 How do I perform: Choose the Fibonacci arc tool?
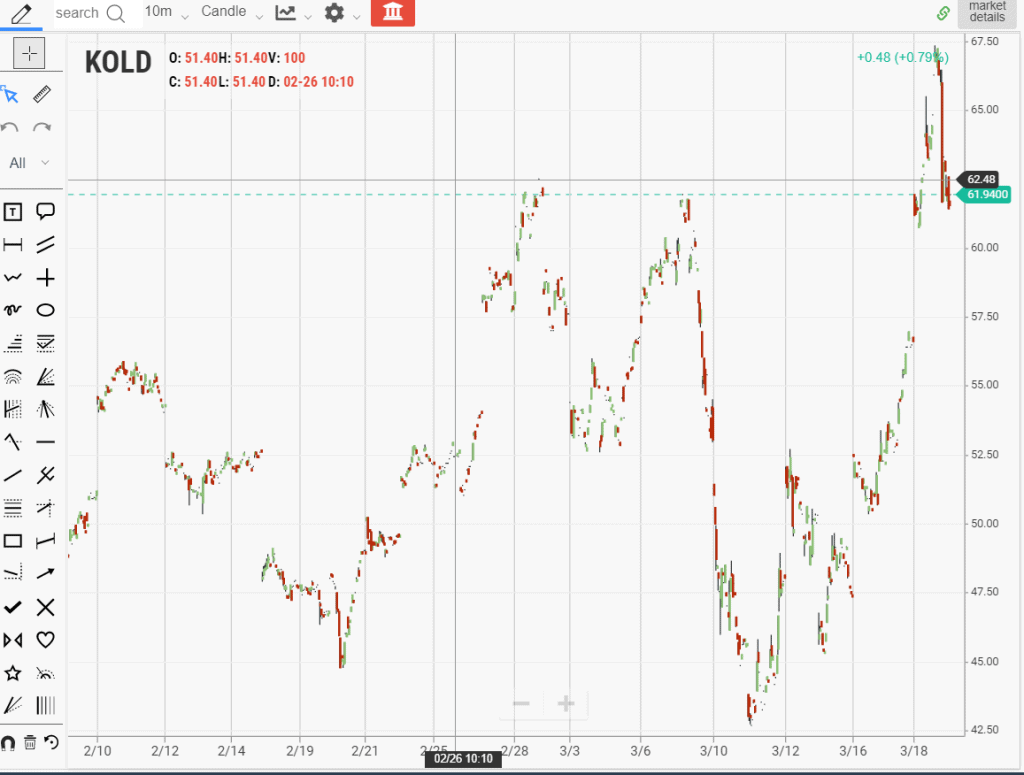click(x=12, y=377)
